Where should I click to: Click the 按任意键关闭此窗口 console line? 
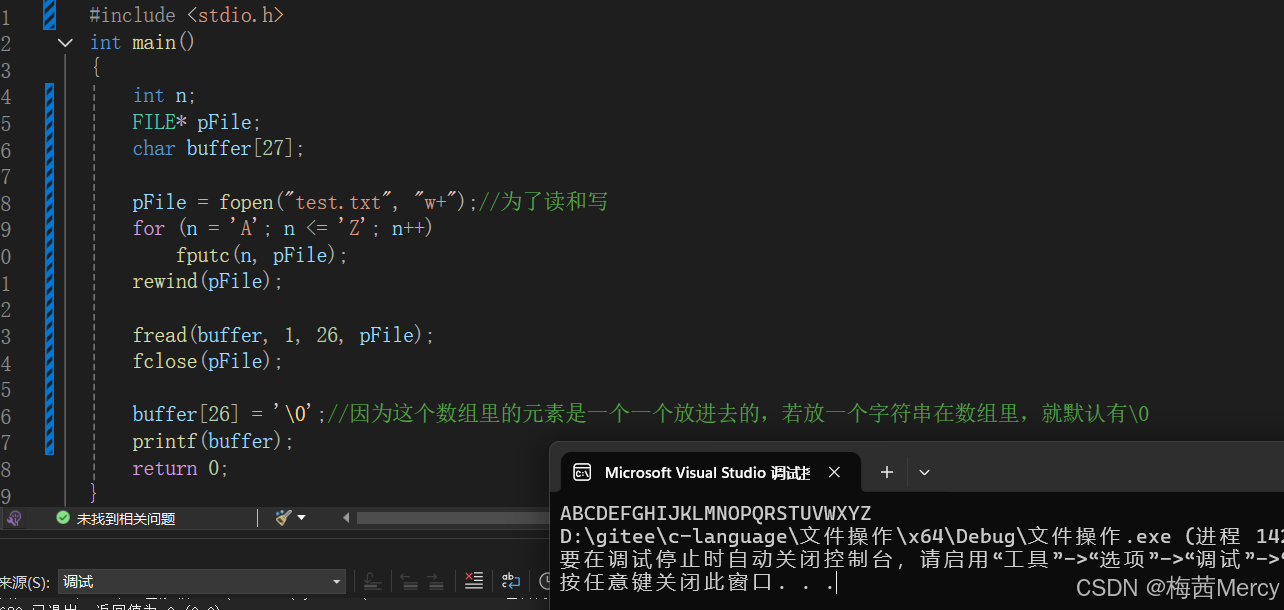[x=696, y=582]
